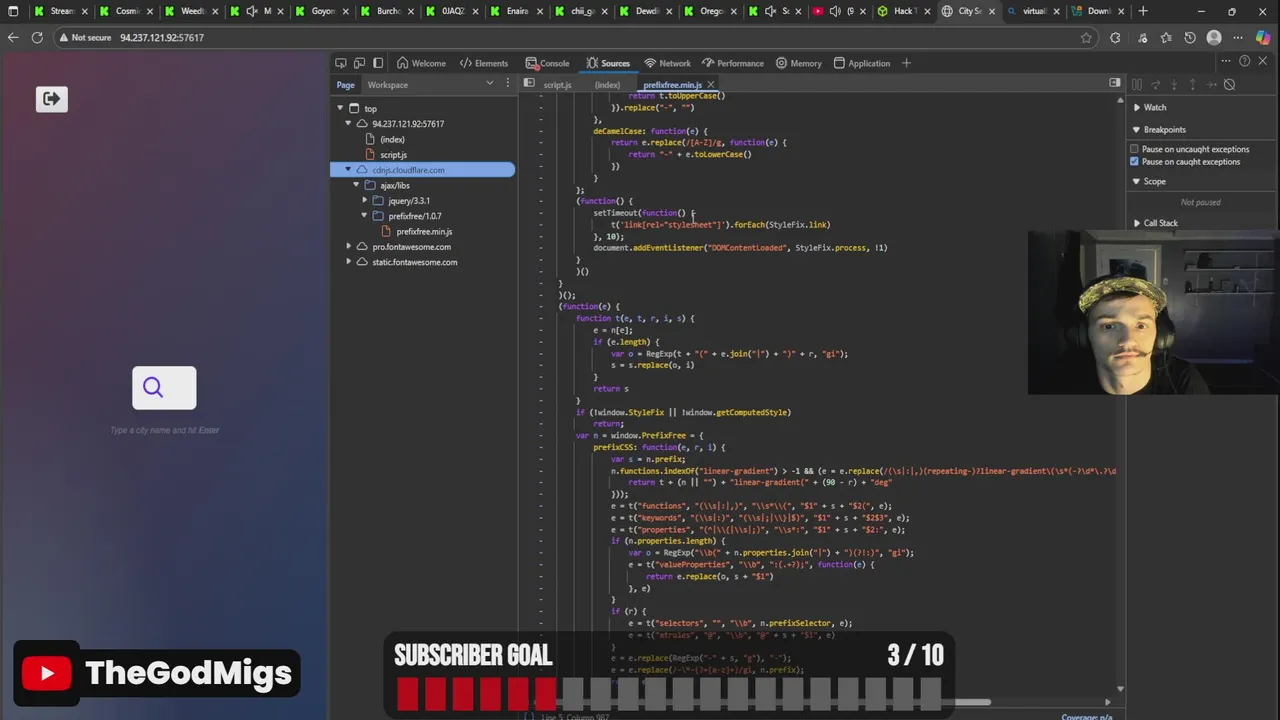The width and height of the screenshot is (1280, 720).
Task: Click the Not secure site info badge
Action: coord(84,37)
